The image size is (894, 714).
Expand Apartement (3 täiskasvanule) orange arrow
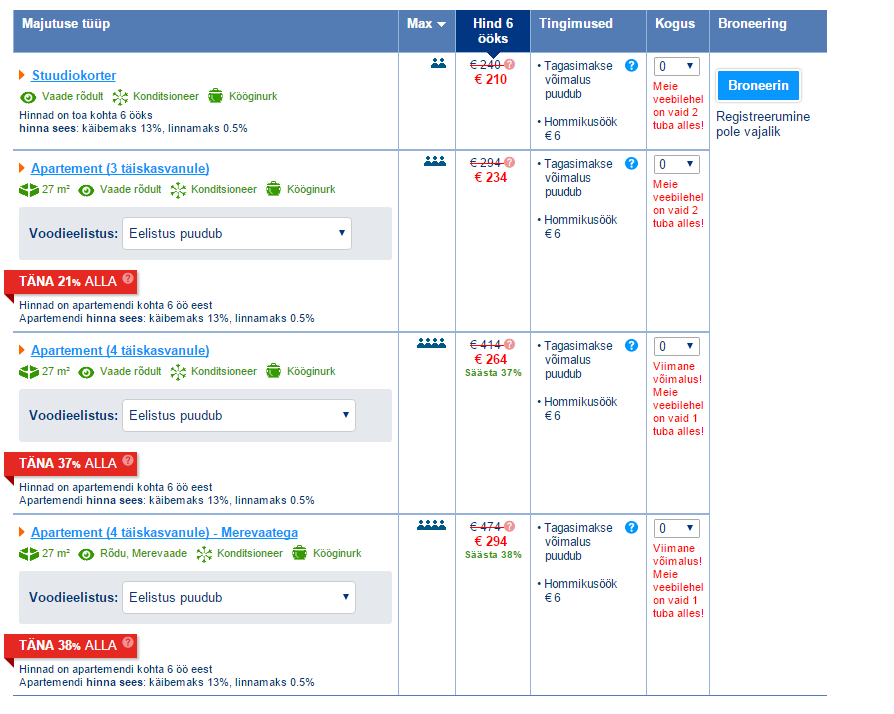coord(22,168)
